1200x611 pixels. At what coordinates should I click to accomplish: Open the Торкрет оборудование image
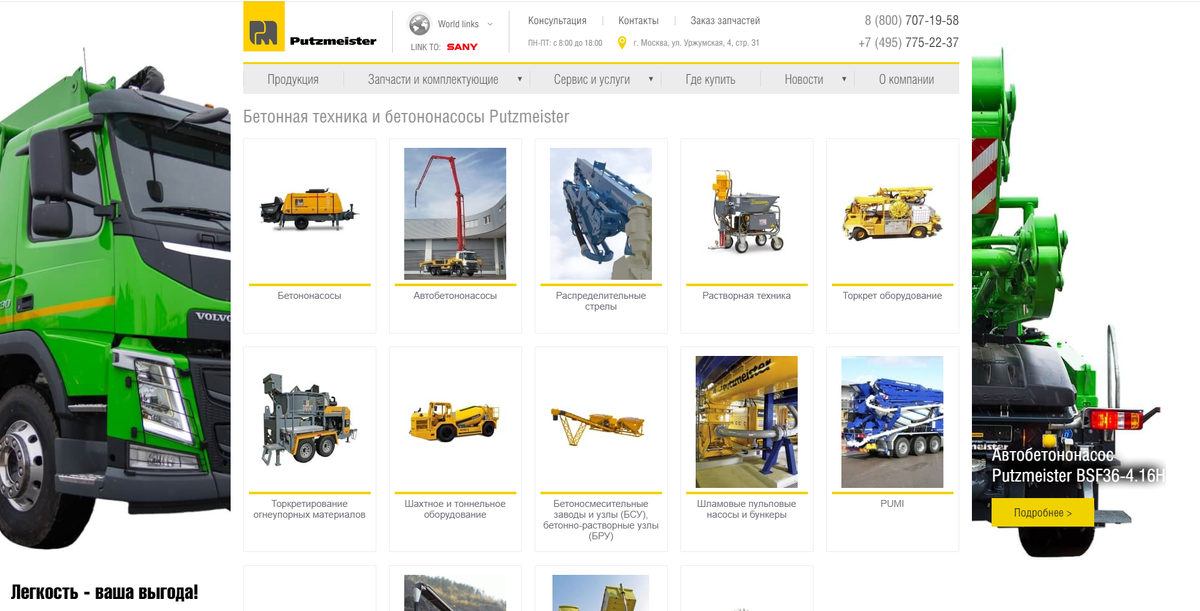click(x=892, y=213)
